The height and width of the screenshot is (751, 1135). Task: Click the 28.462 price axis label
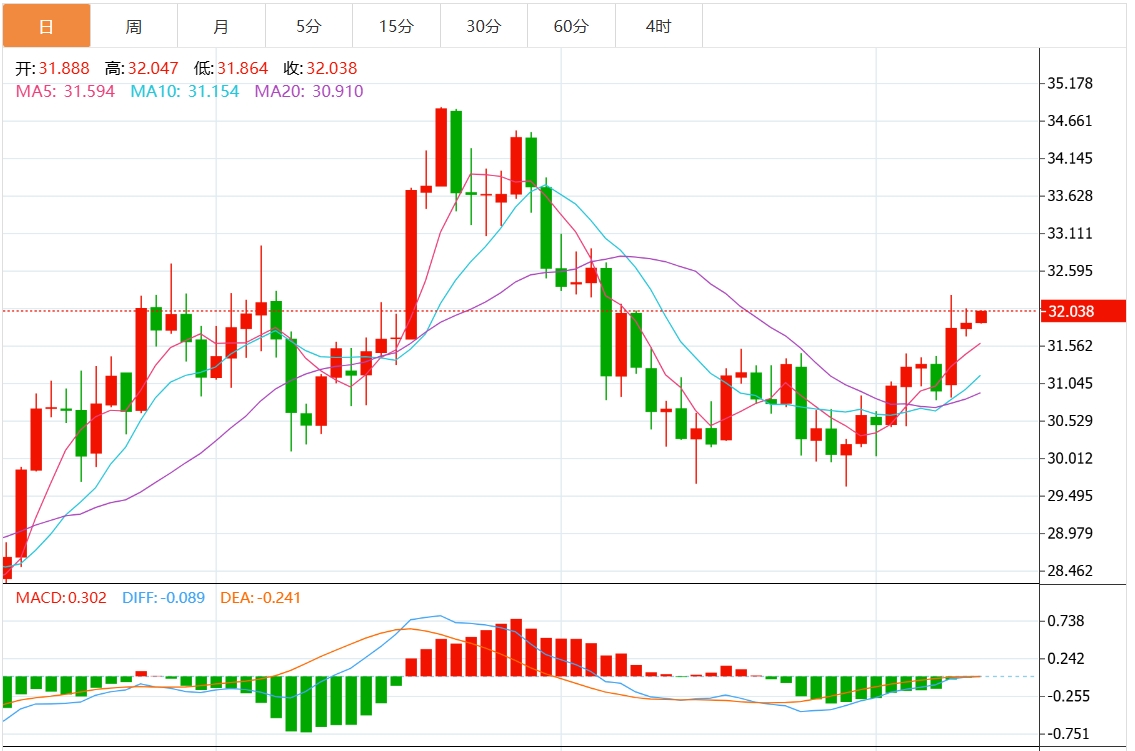[x=1070, y=572]
